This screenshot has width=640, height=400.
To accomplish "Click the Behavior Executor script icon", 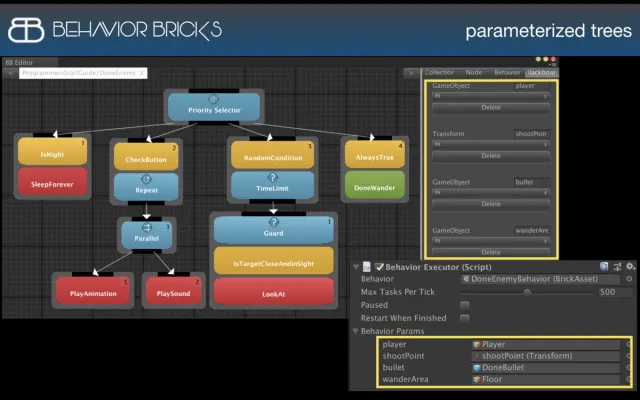I will [x=367, y=267].
